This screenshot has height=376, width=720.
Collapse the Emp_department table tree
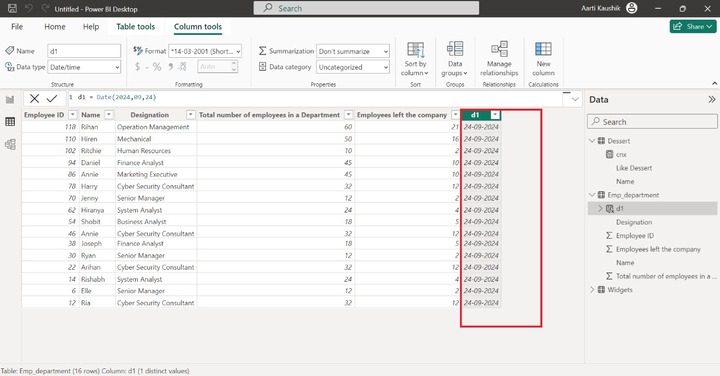(x=592, y=195)
